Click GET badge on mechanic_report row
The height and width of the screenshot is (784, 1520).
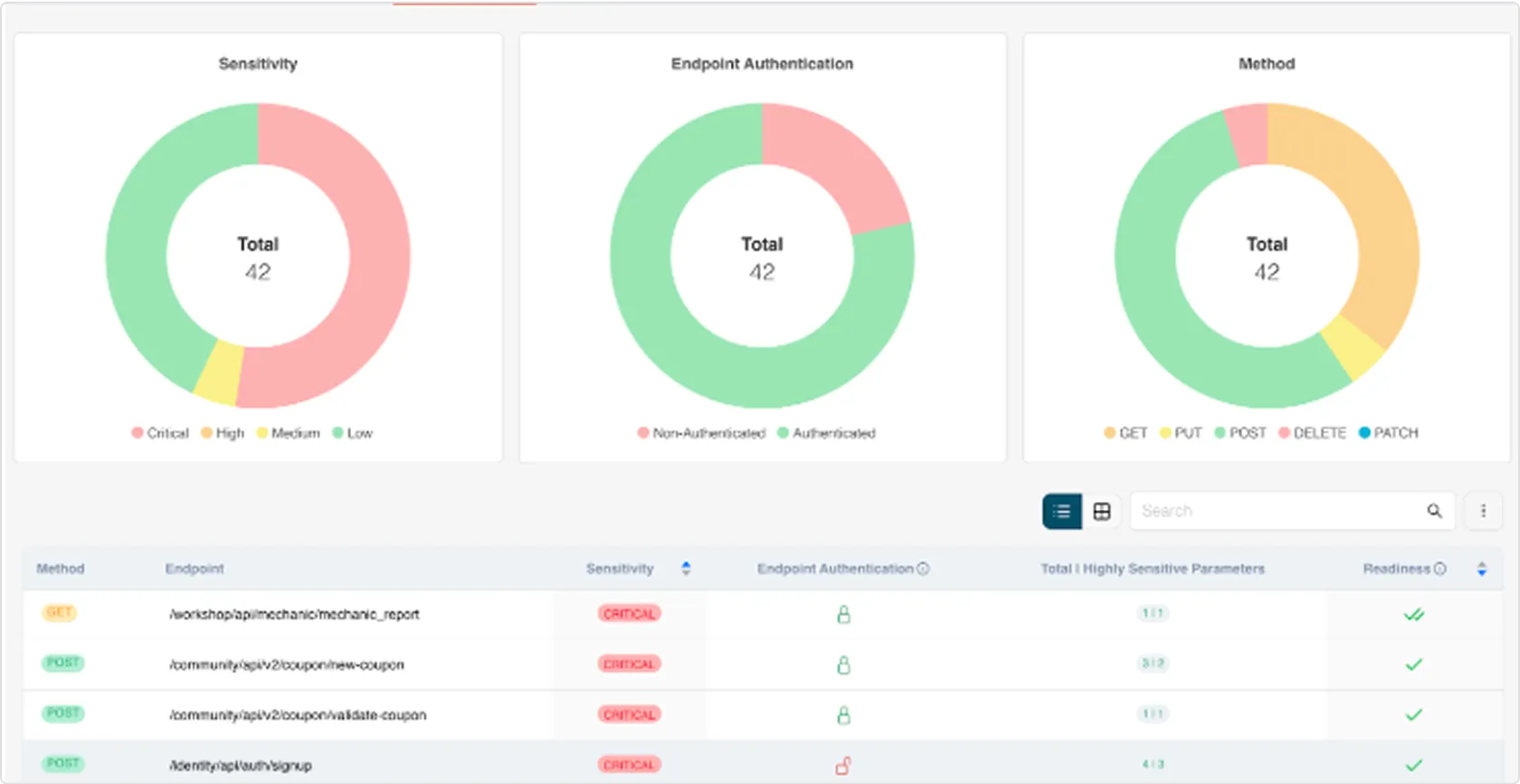coord(60,613)
